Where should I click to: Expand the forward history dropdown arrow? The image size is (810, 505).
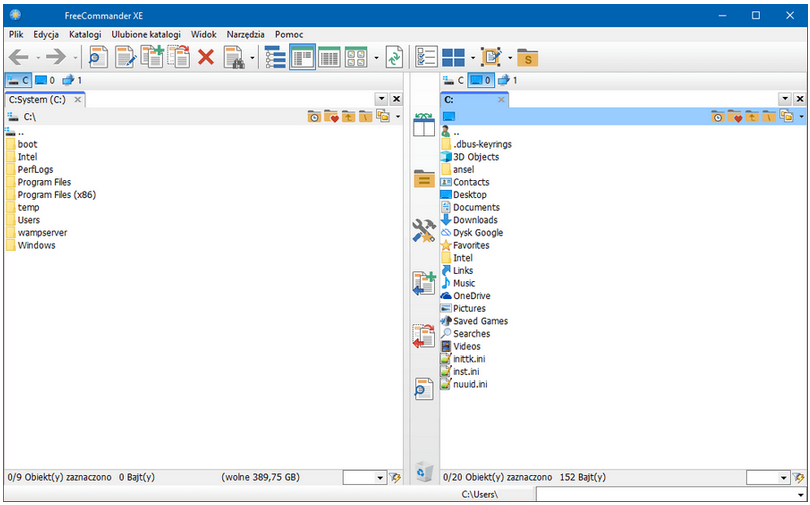tap(75, 58)
